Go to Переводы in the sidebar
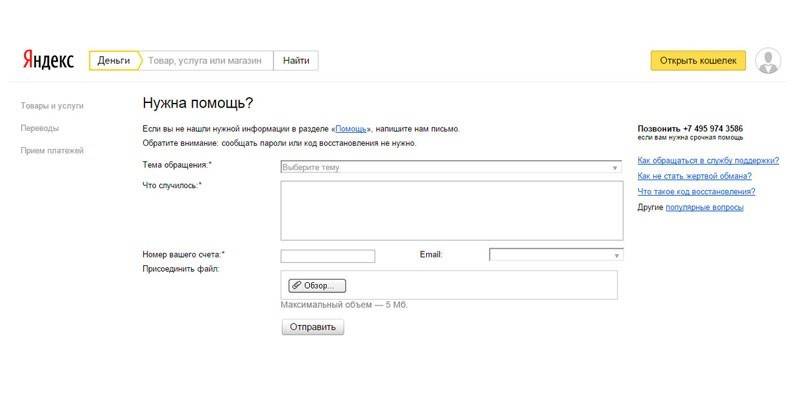Image resolution: width=800 pixels, height=400 pixels. tap(40, 128)
